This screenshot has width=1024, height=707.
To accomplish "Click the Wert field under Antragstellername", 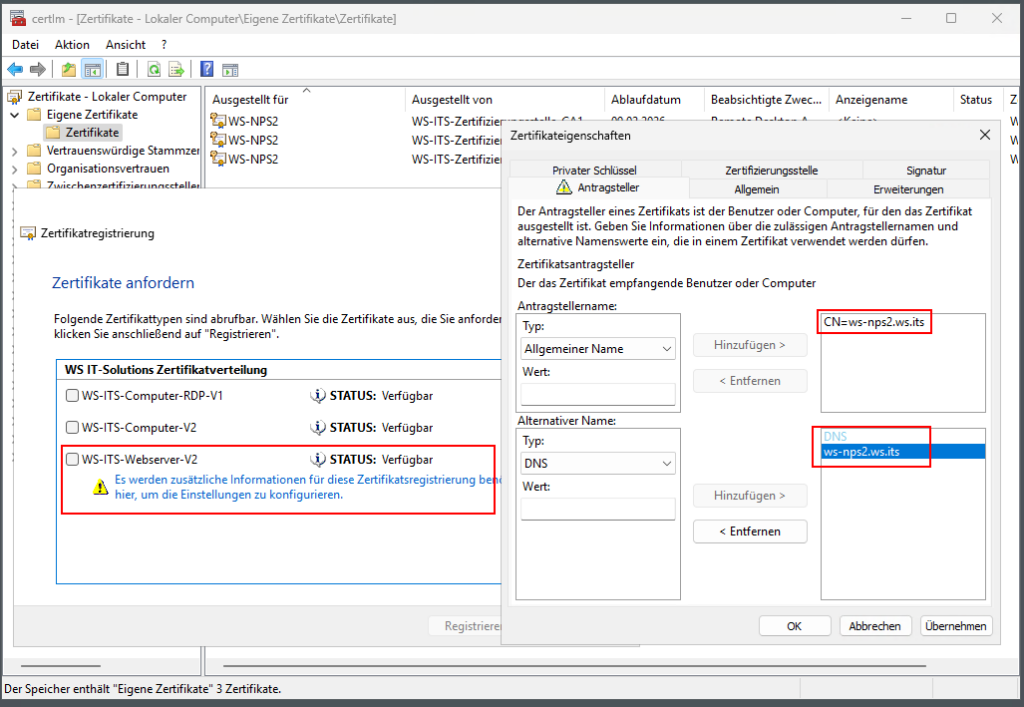I will click(598, 394).
